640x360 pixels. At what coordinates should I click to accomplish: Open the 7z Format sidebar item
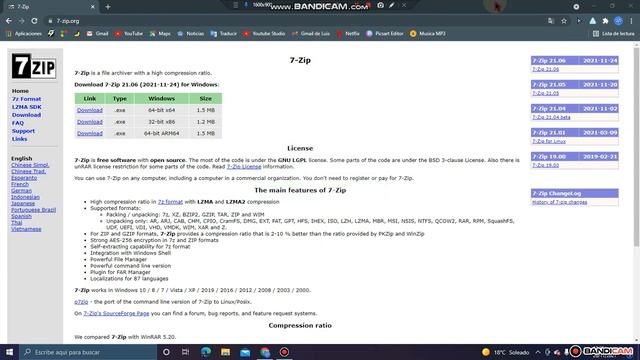pos(26,99)
